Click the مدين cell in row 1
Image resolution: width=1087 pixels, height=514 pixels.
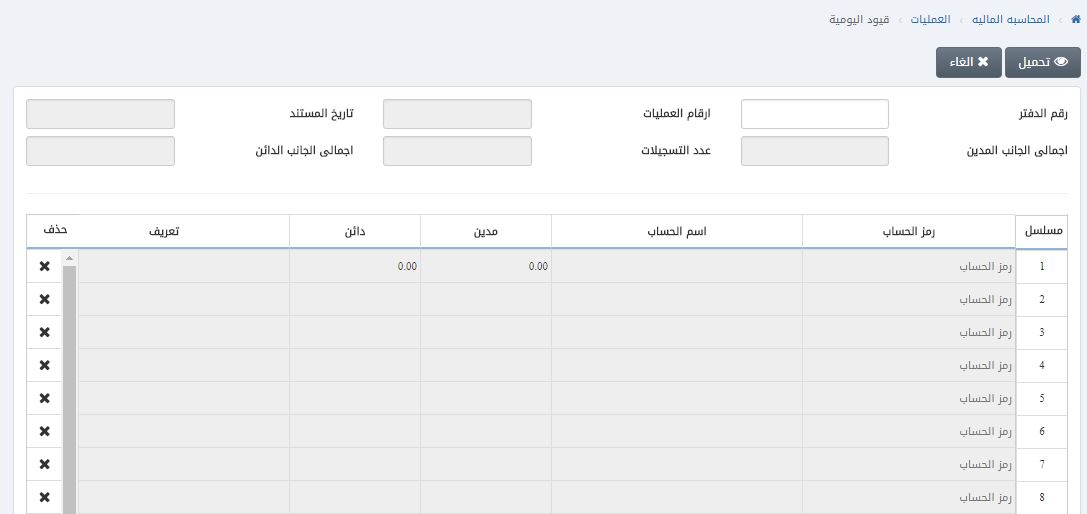coord(486,267)
